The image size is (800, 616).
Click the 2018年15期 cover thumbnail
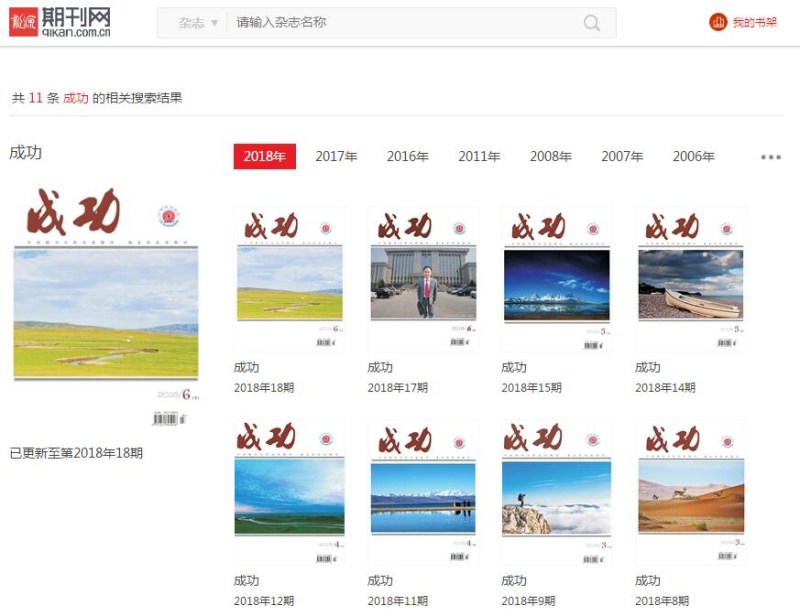[556, 272]
